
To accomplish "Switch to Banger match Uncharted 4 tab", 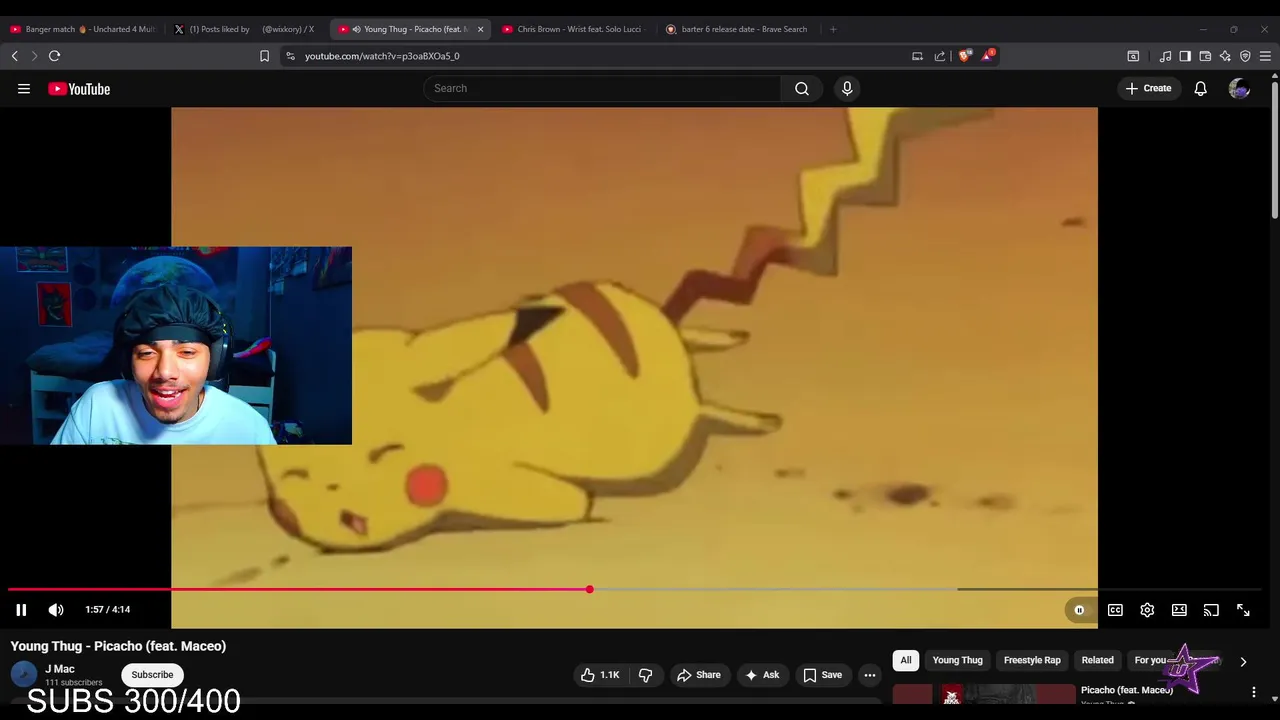I will pos(82,29).
